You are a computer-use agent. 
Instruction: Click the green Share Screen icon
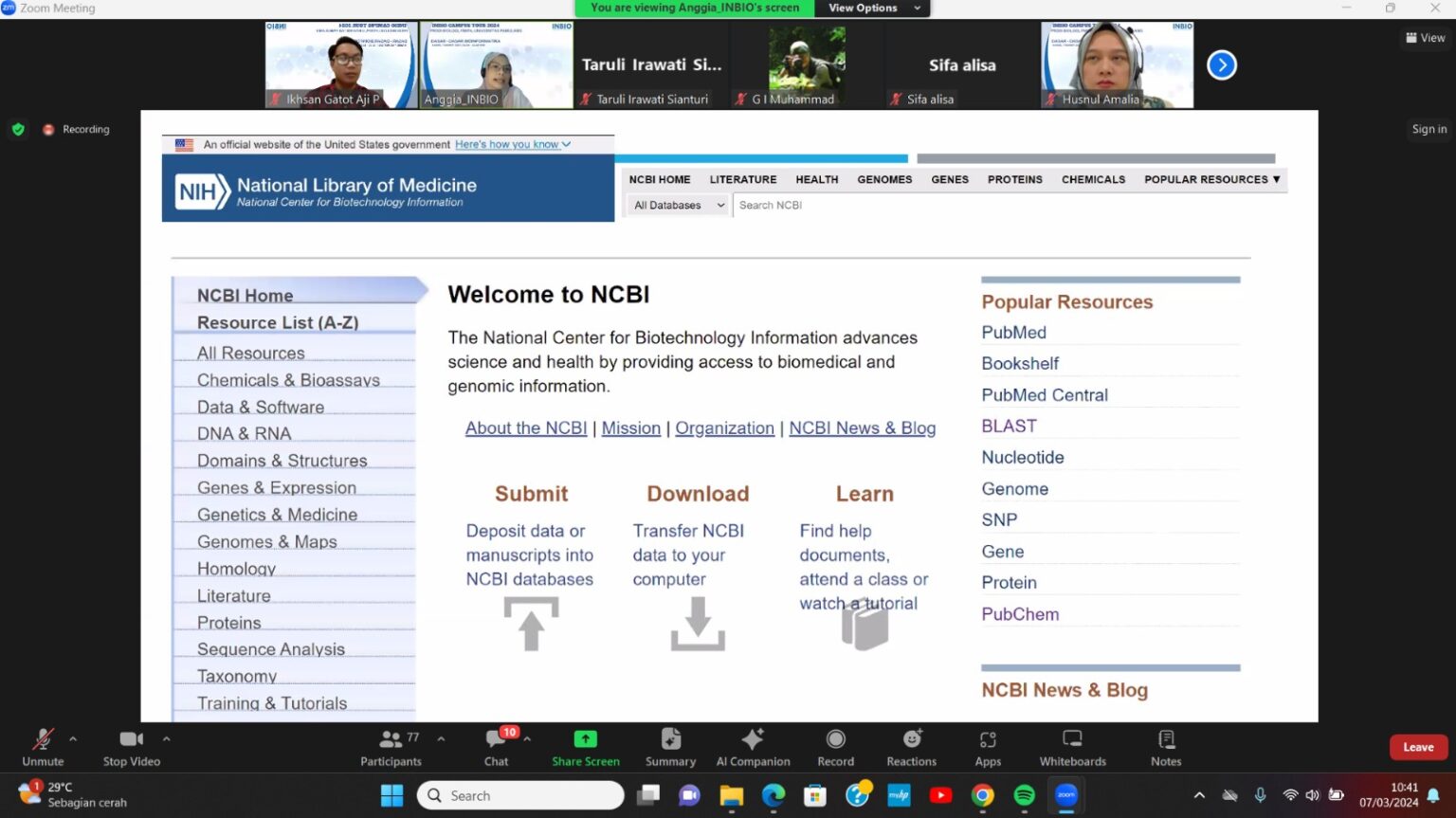[x=586, y=738]
